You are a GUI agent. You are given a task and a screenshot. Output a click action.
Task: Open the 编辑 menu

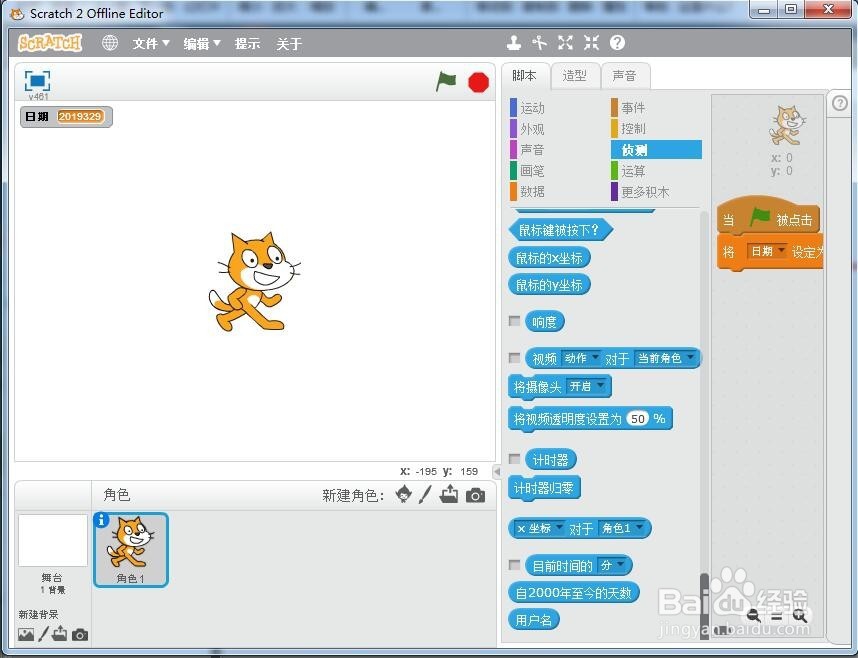pyautogui.click(x=201, y=43)
